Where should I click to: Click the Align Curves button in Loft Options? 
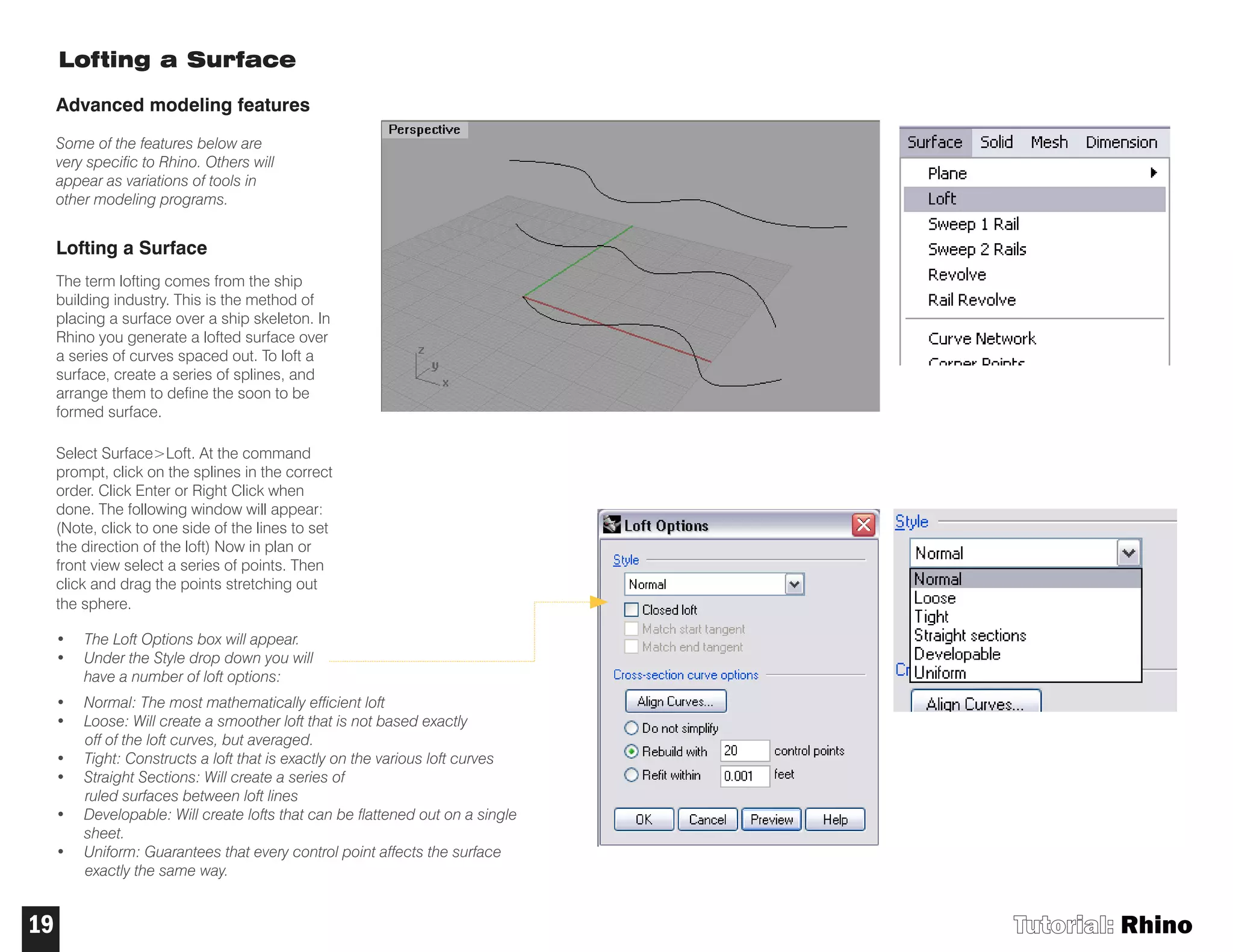point(676,701)
